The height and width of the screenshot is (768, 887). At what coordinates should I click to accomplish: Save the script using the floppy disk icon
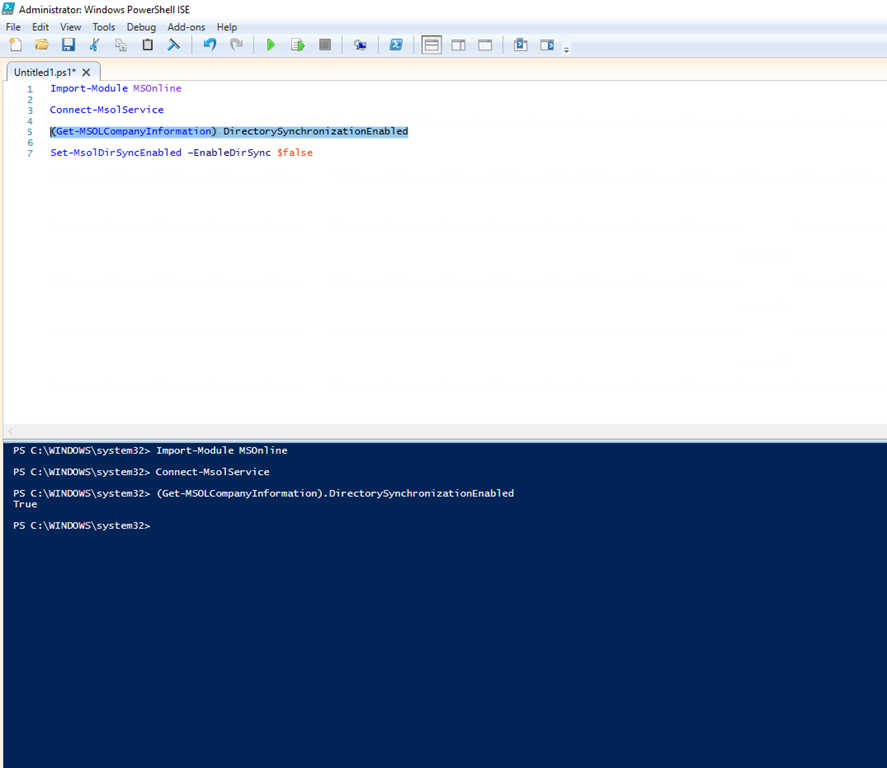click(68, 45)
